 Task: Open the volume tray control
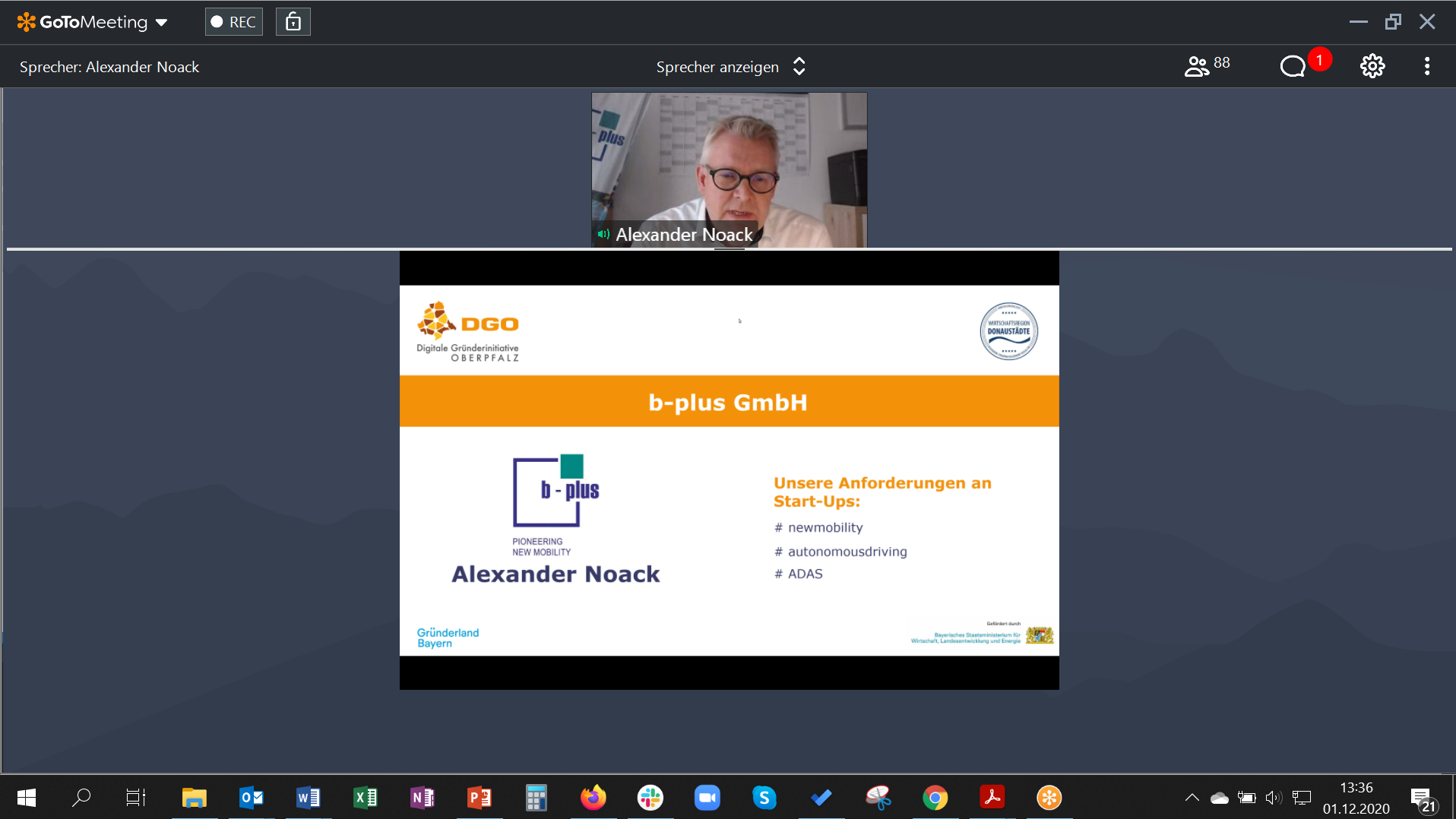[x=1274, y=798]
